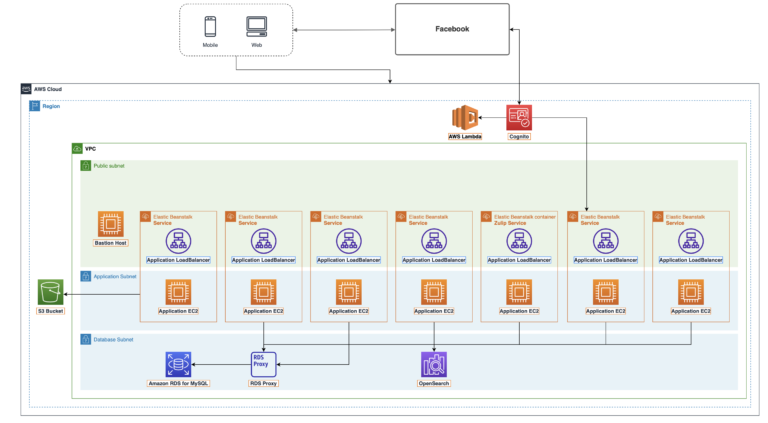Select the Zulip Service Application EC2 icon
The height and width of the screenshot is (423, 768).
pyautogui.click(x=519, y=292)
